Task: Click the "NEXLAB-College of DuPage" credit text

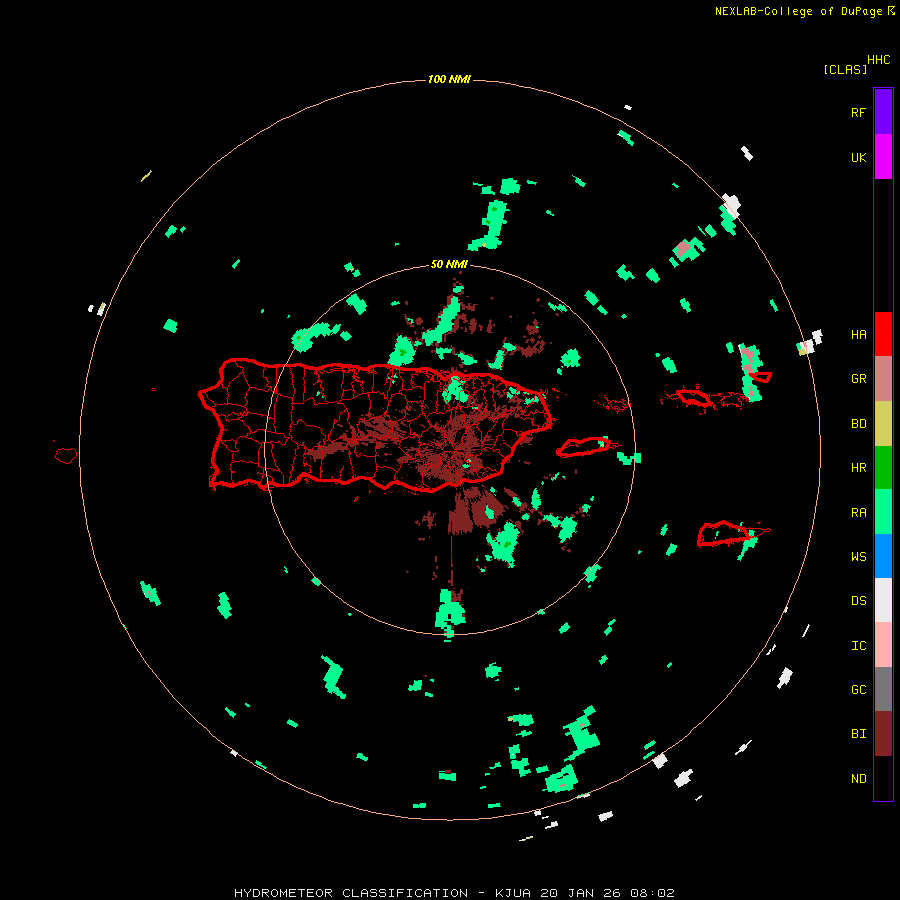Action: coord(798,11)
